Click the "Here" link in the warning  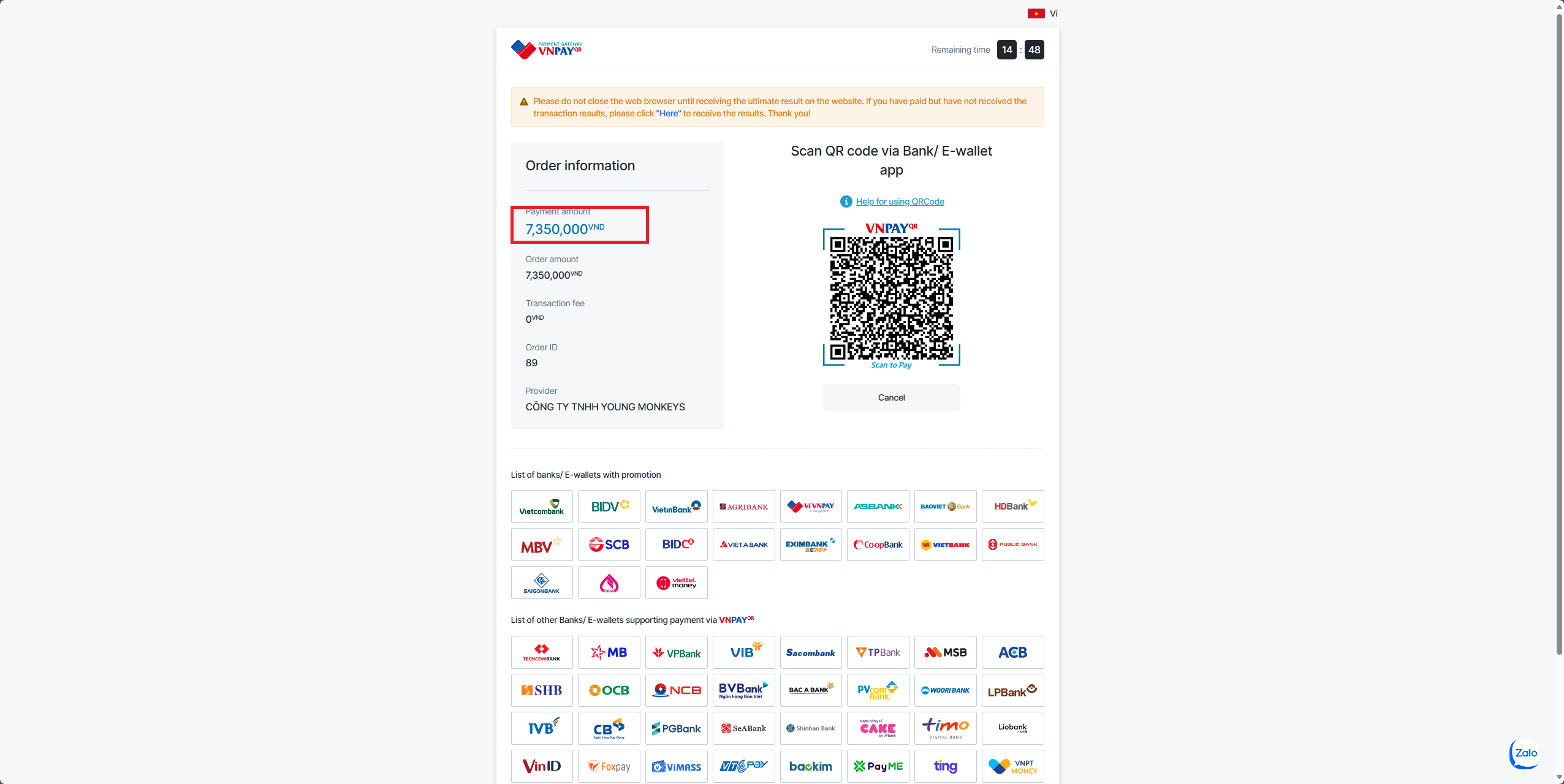tap(669, 113)
